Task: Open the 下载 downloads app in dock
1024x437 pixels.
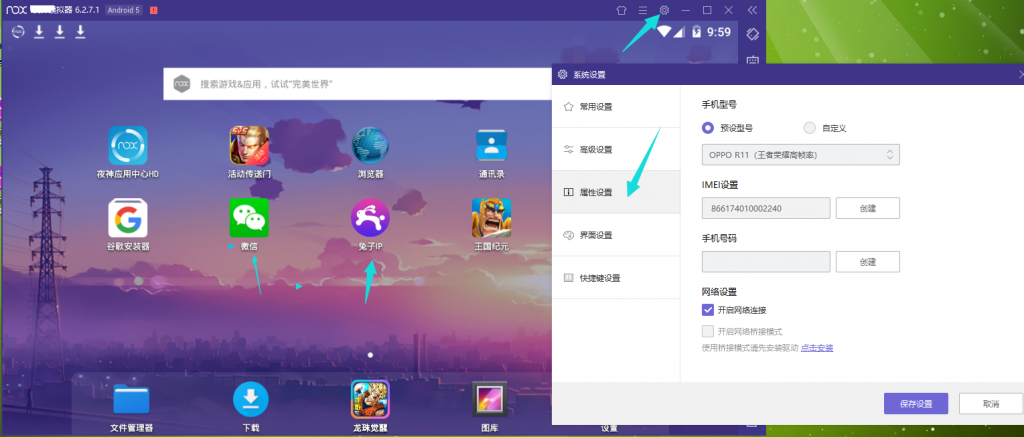Action: click(251, 399)
